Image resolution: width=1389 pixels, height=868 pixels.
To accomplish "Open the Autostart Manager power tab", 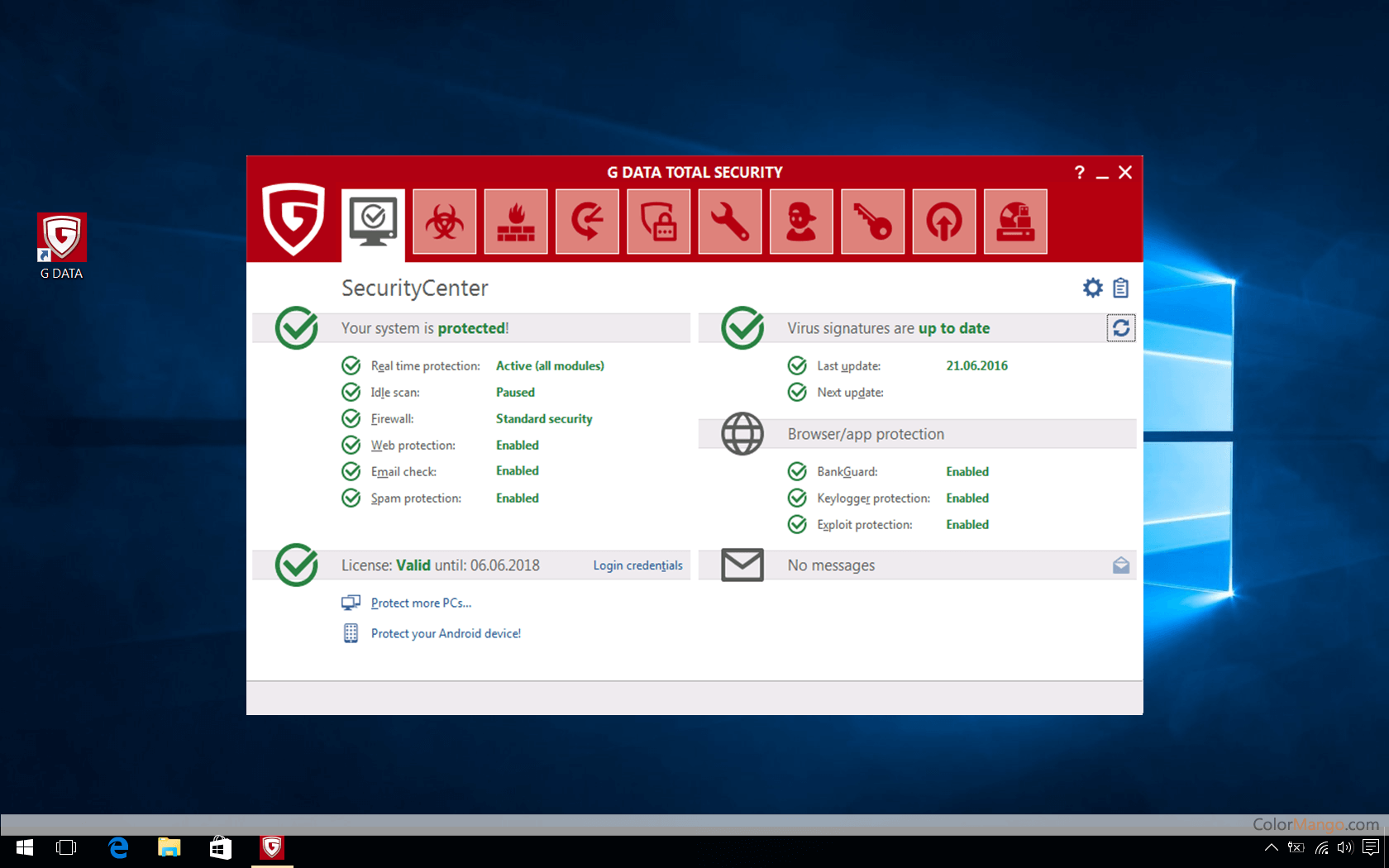I will (943, 222).
